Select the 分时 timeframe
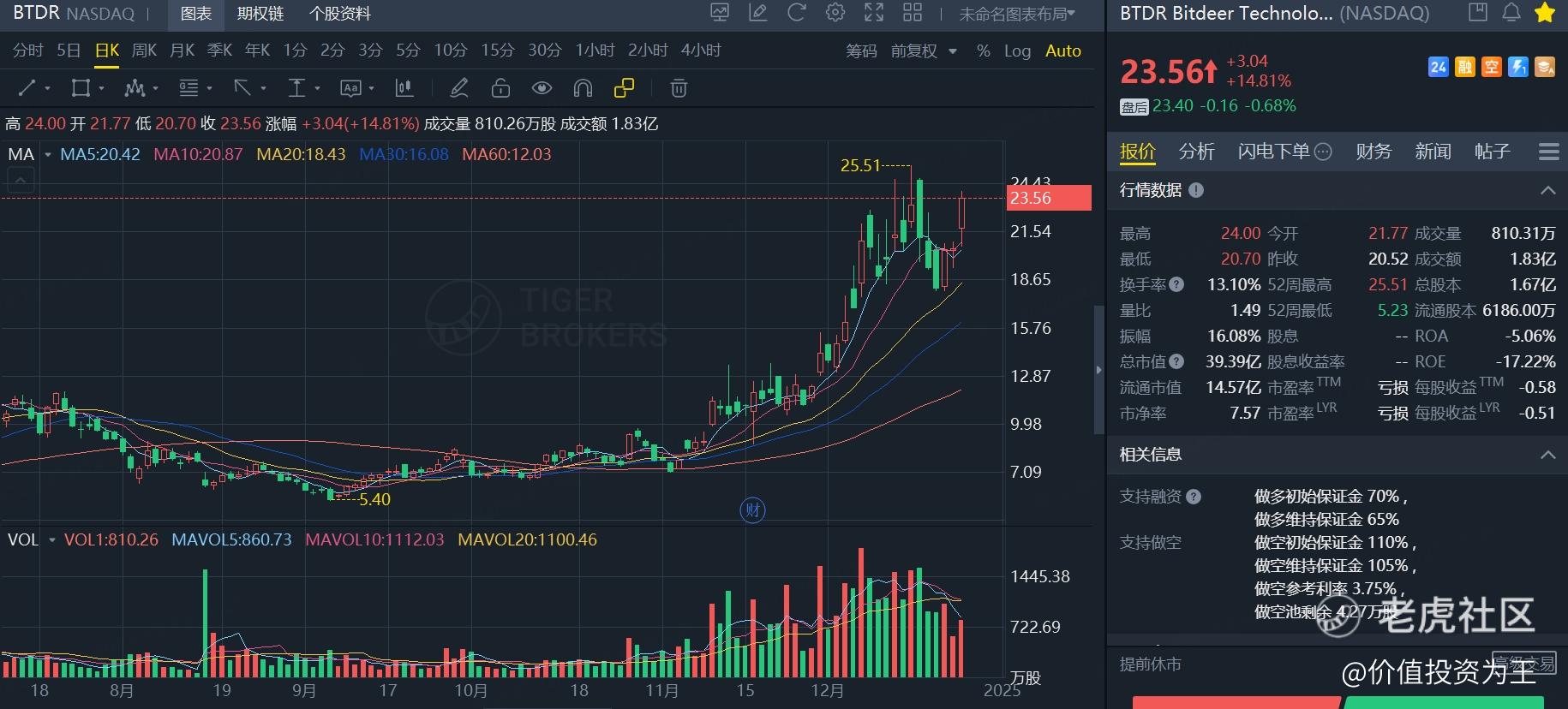The width and height of the screenshot is (1568, 709). point(28,51)
